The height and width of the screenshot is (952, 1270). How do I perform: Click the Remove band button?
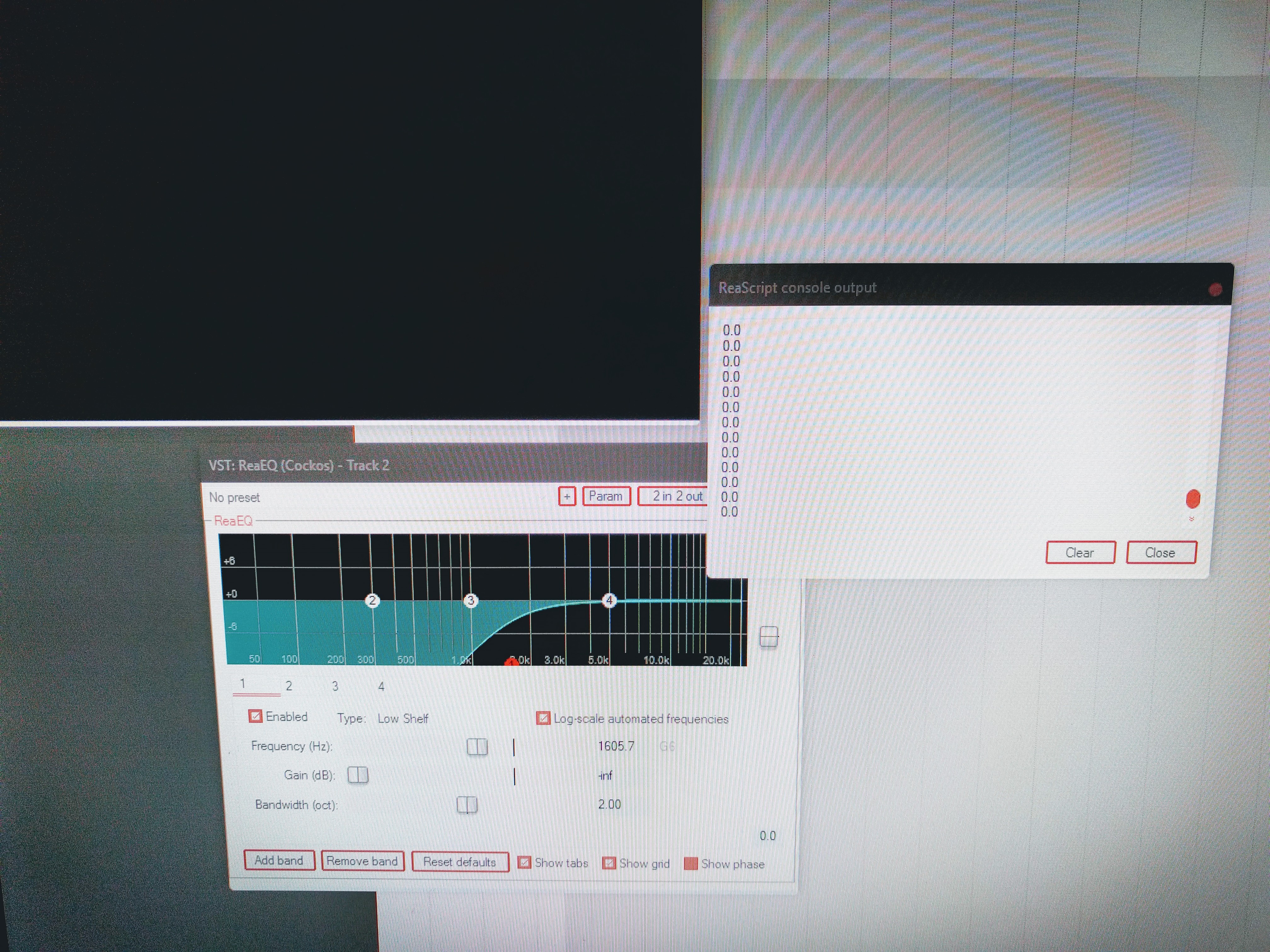click(x=362, y=861)
